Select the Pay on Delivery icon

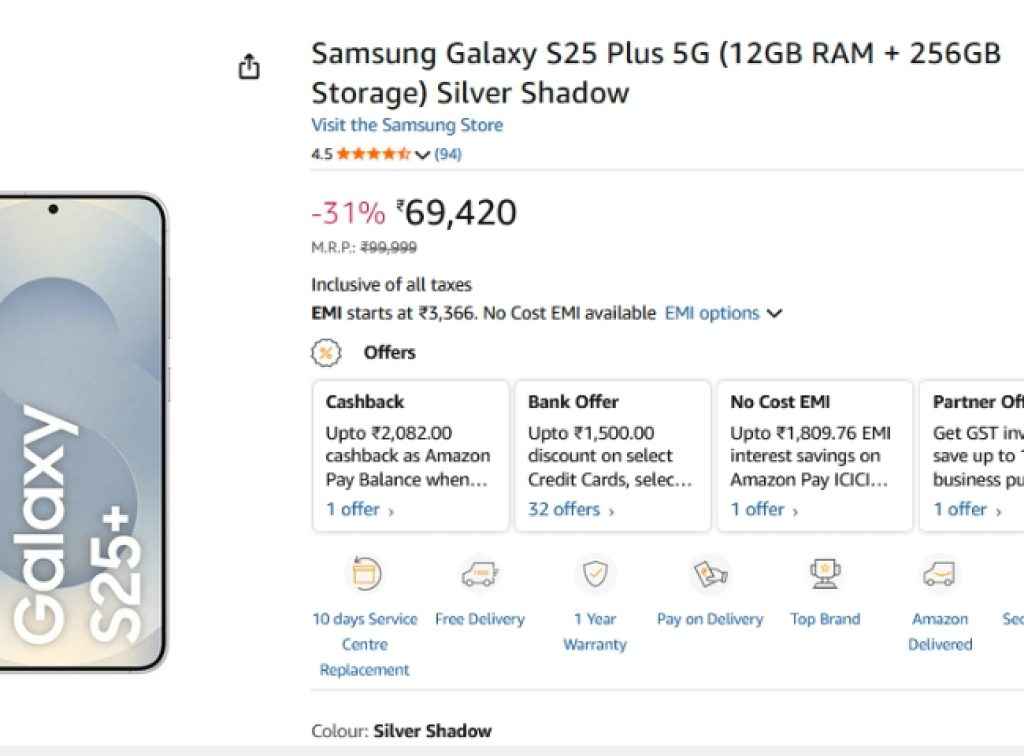709,572
